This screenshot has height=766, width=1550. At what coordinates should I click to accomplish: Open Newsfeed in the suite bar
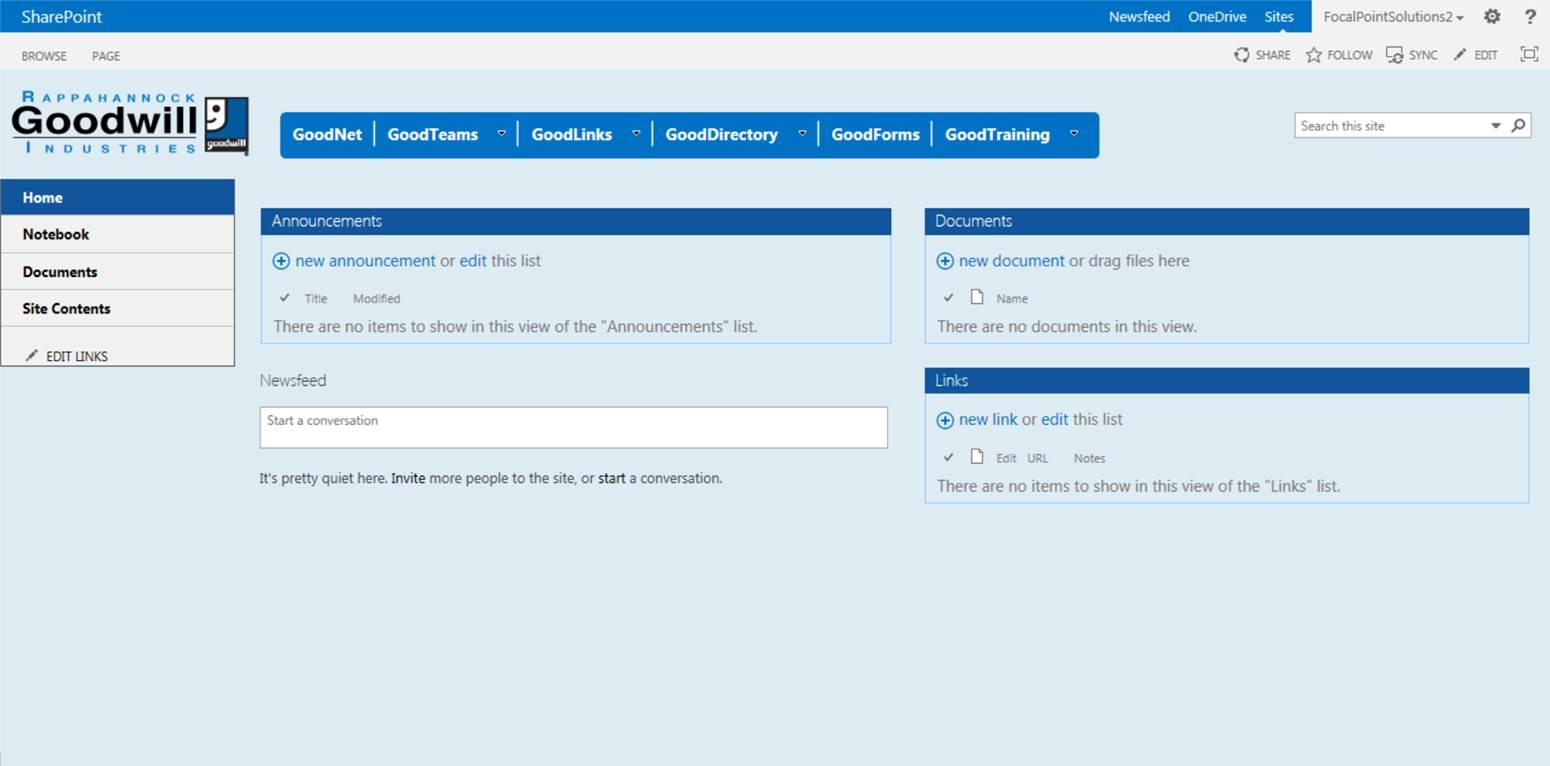(1139, 17)
